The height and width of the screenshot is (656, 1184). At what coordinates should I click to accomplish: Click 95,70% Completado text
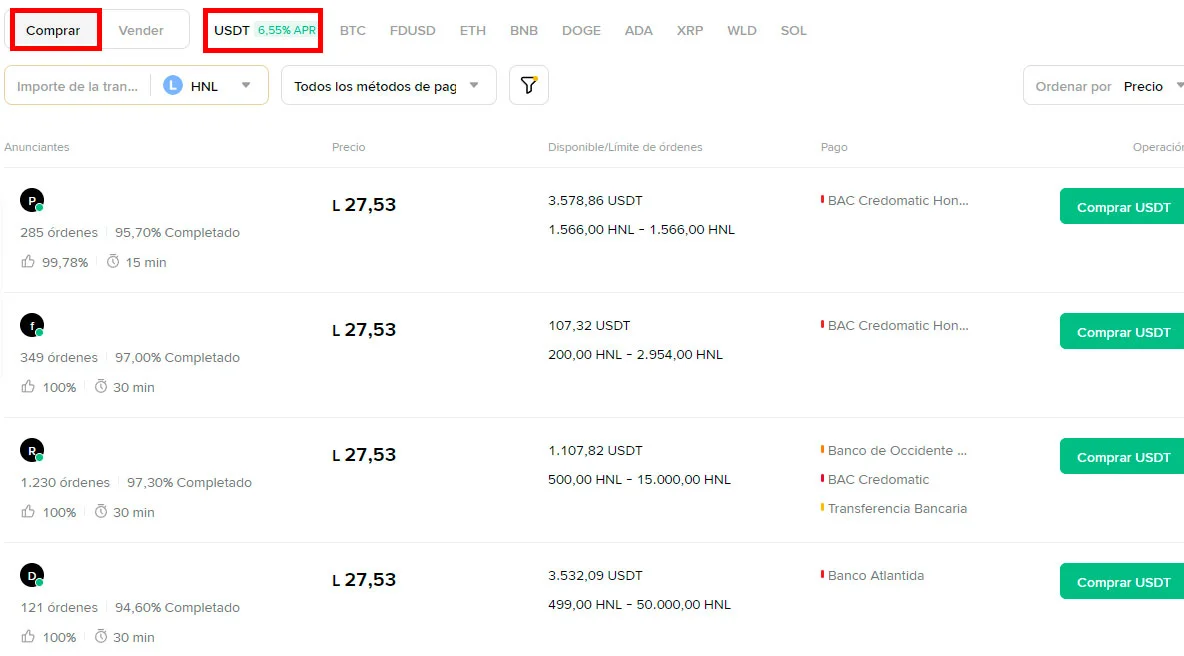pos(177,233)
